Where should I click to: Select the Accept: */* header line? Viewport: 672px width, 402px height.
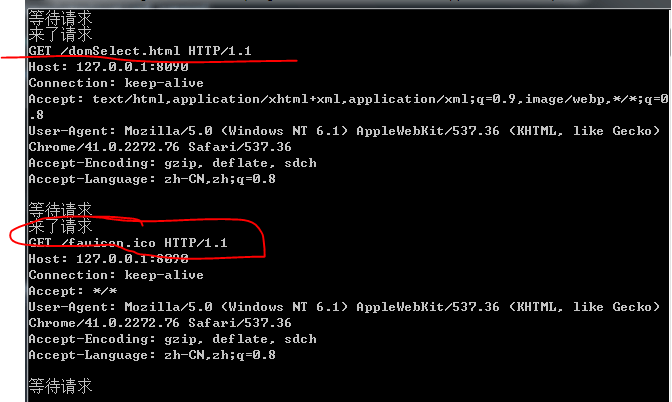(x=73, y=291)
